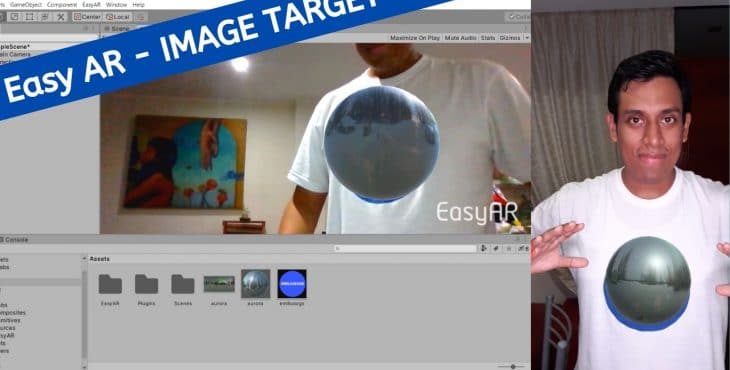Open the Collab dropdown

point(518,17)
